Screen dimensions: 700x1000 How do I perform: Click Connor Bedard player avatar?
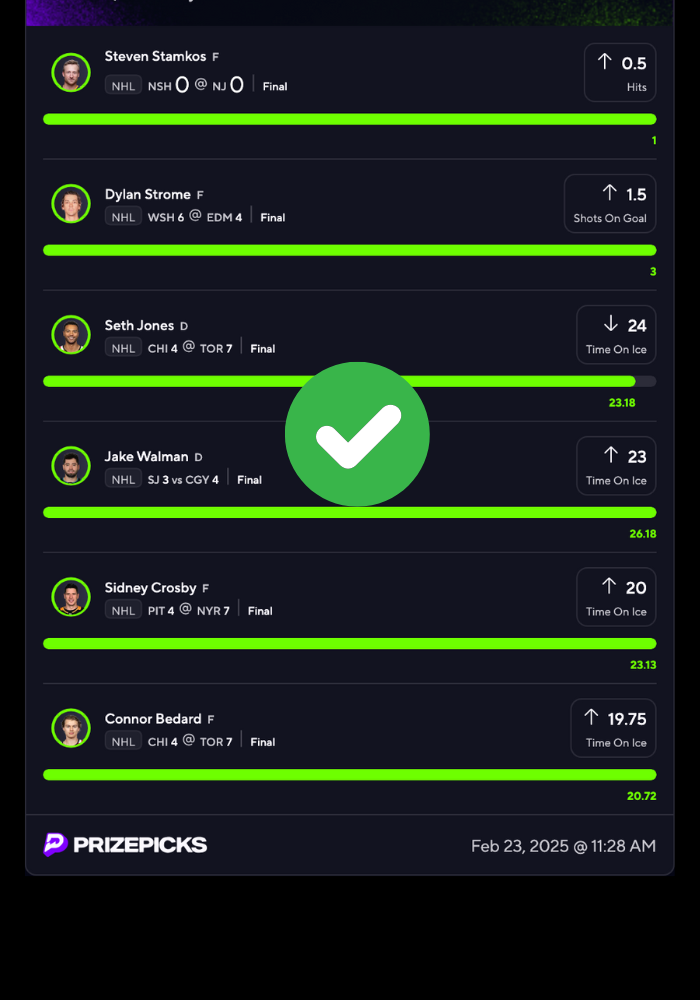coord(71,728)
